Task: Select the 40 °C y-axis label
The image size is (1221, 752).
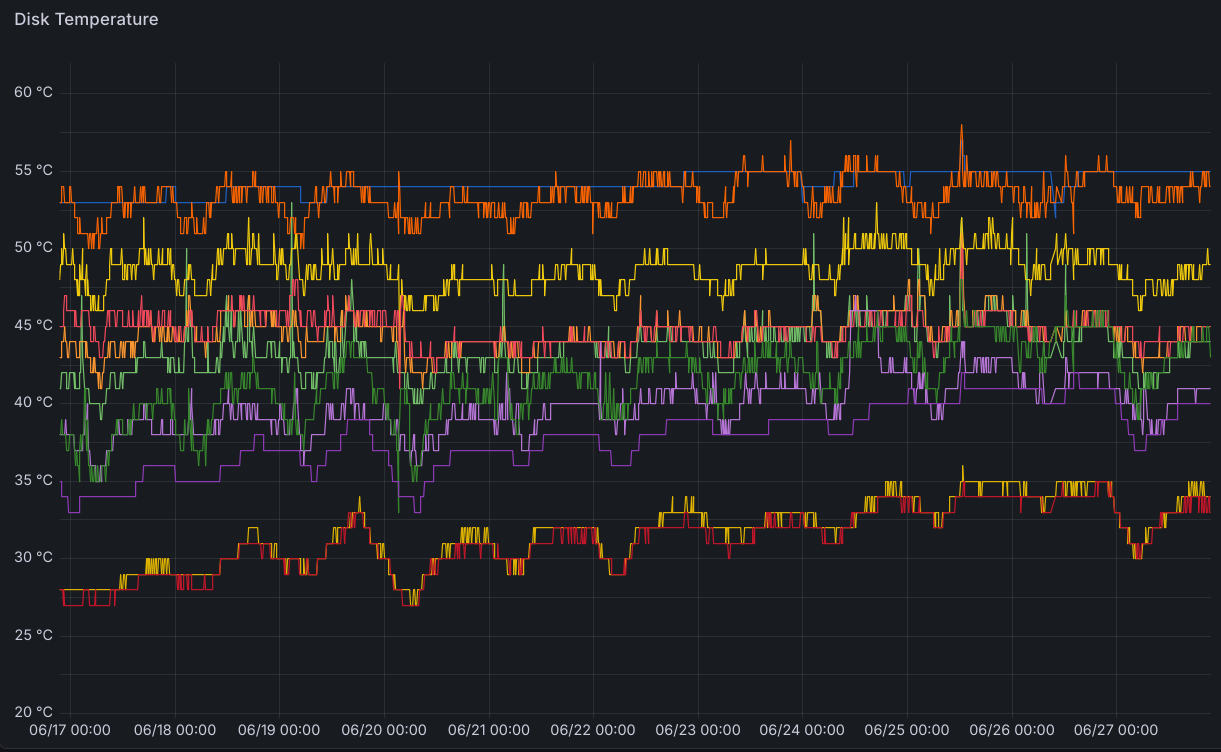Action: click(x=33, y=402)
